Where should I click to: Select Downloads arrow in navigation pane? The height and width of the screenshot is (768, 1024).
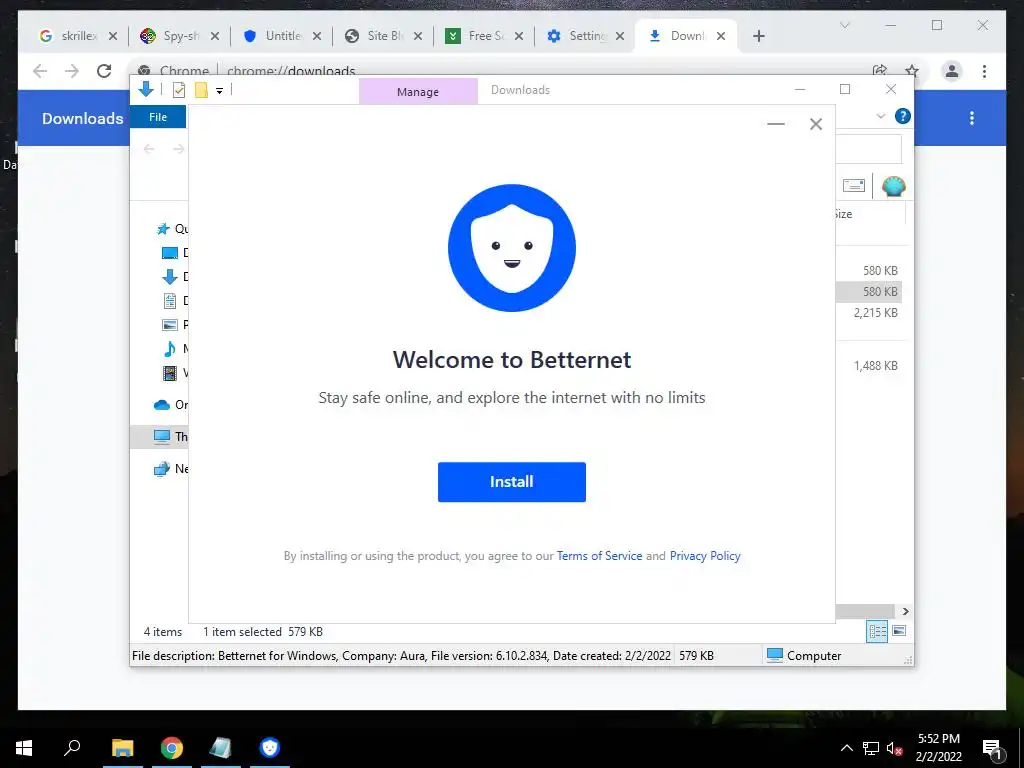pyautogui.click(x=170, y=277)
